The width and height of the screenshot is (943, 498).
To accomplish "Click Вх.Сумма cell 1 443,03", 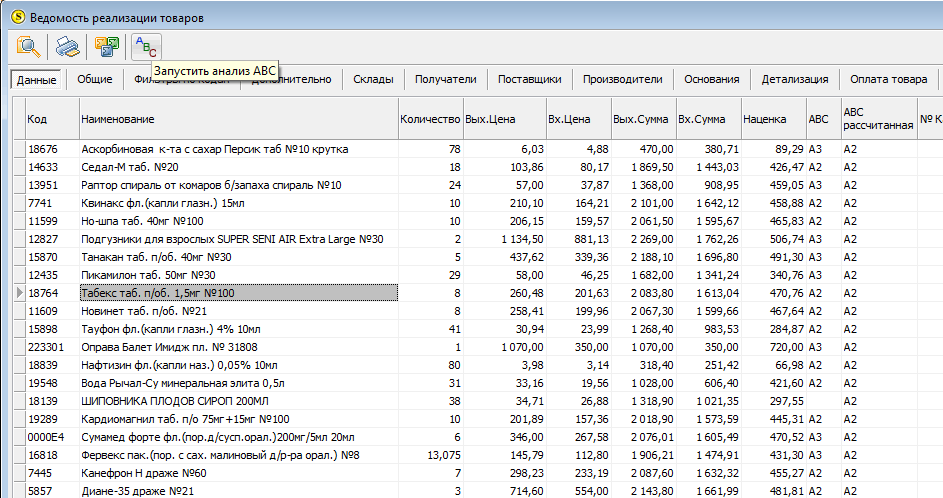I will point(708,167).
